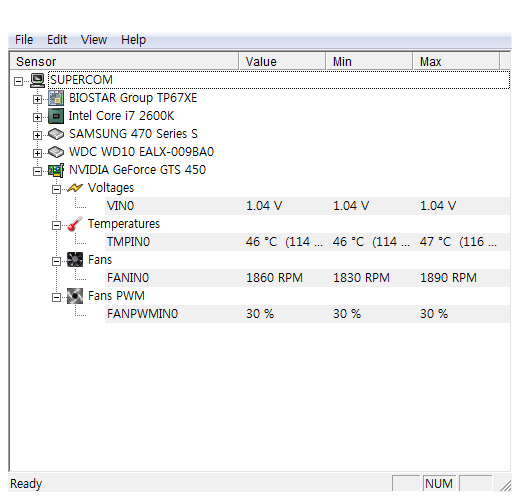This screenshot has width=520, height=500.
Task: Collapse the Fans group
Action: point(56,261)
